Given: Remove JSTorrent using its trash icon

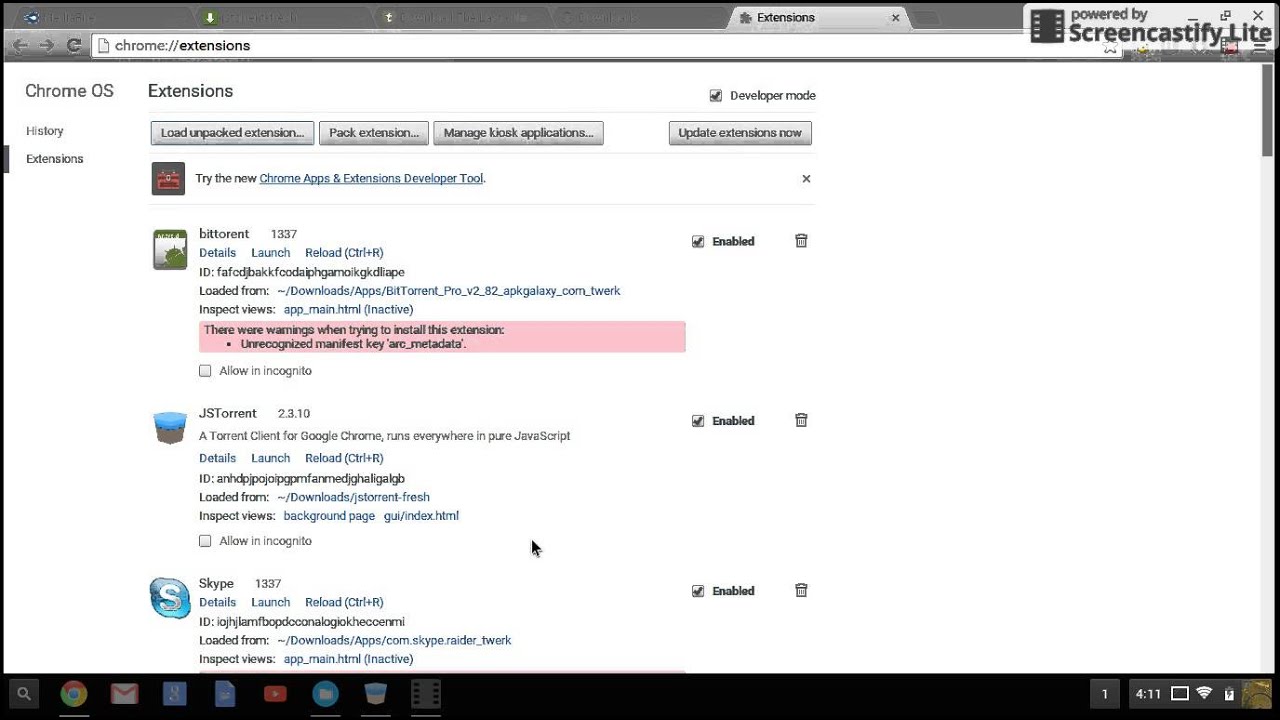Looking at the screenshot, I should [x=801, y=420].
